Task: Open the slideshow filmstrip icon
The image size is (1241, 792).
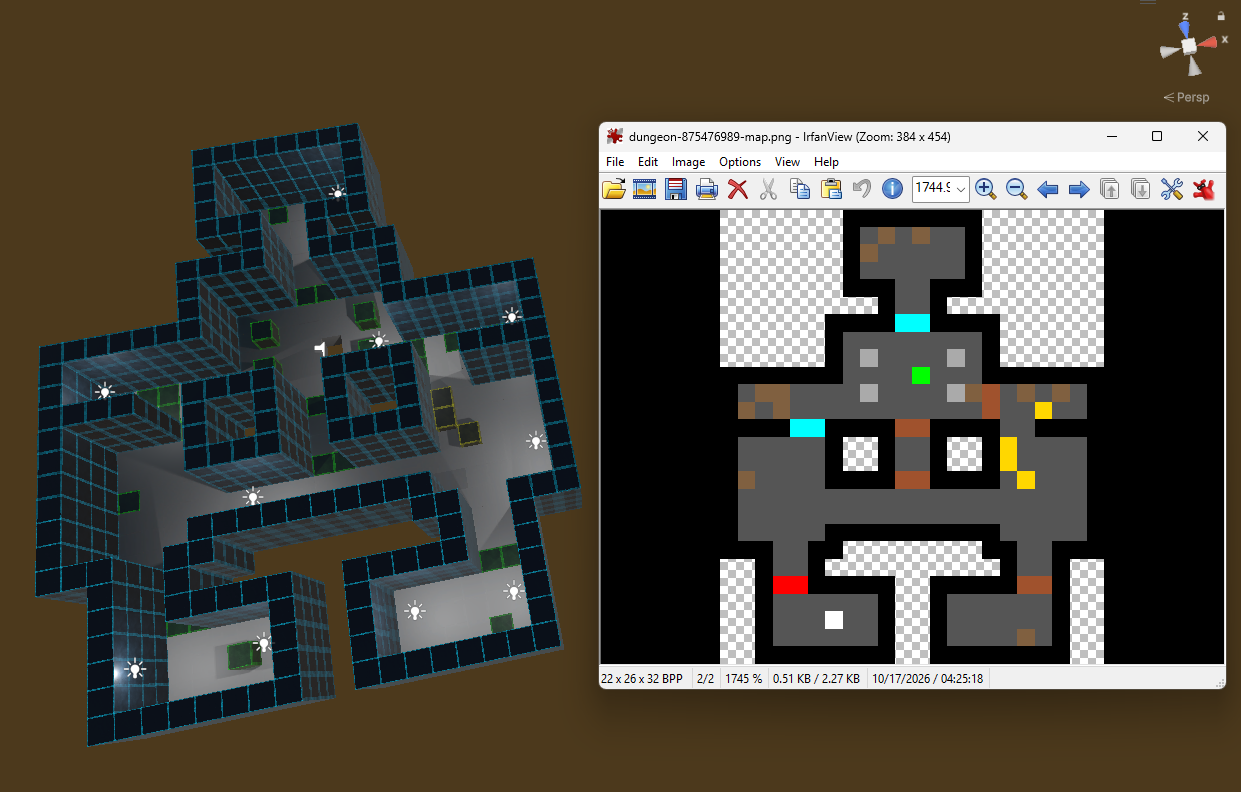Action: click(645, 188)
